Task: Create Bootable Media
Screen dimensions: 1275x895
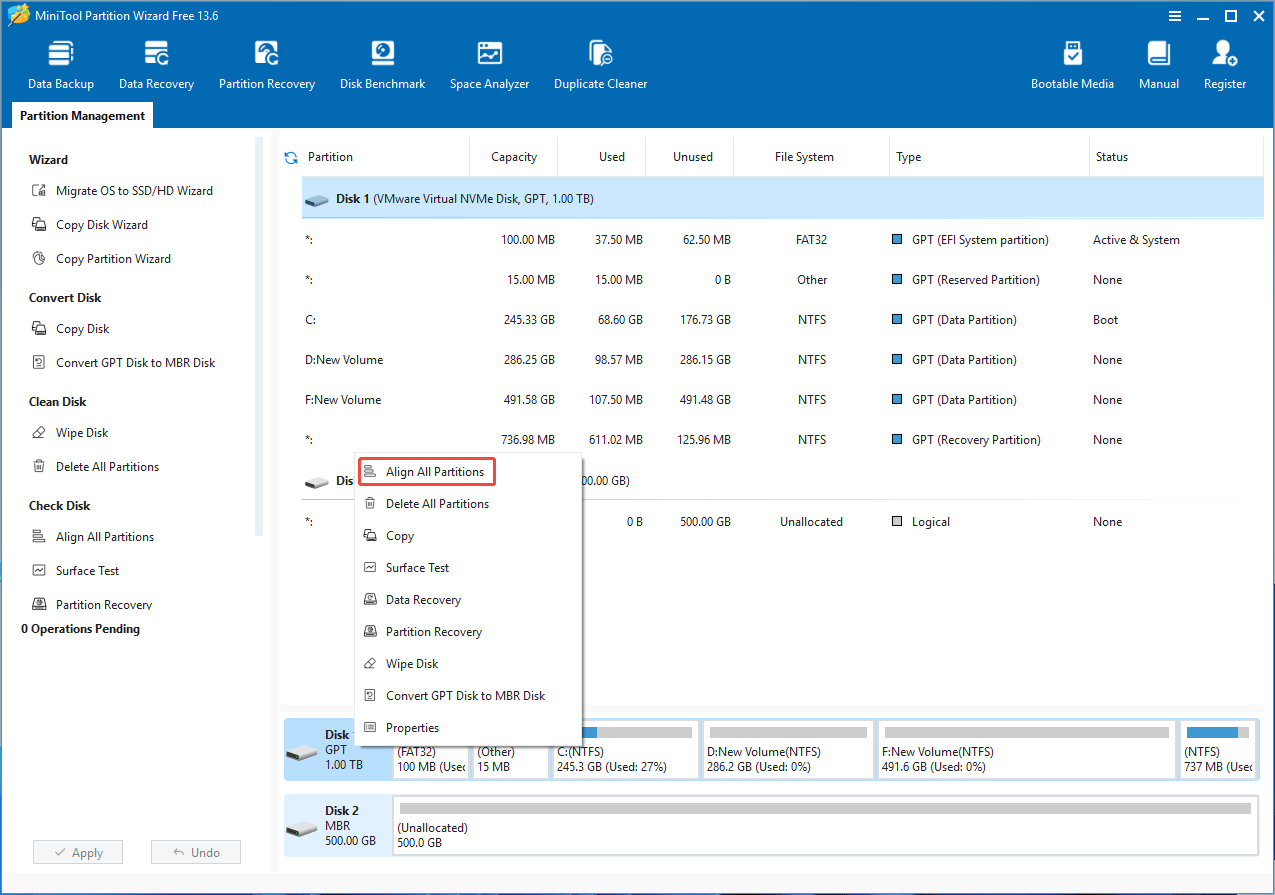Action: click(1072, 66)
